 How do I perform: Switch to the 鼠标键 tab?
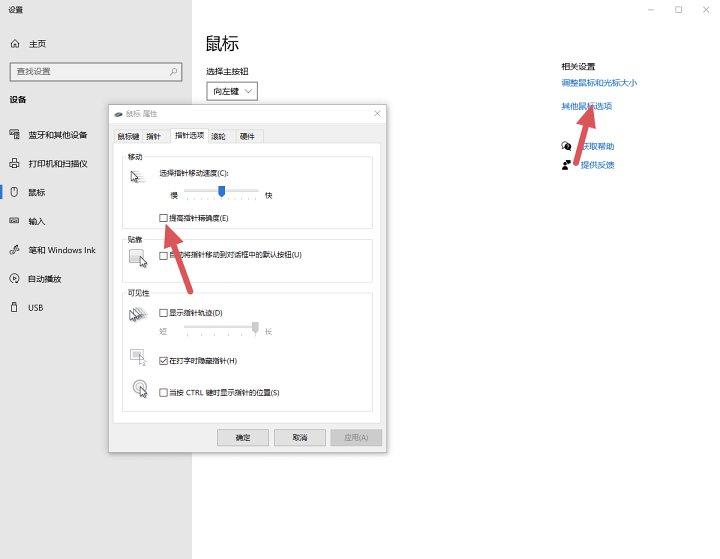[x=128, y=136]
